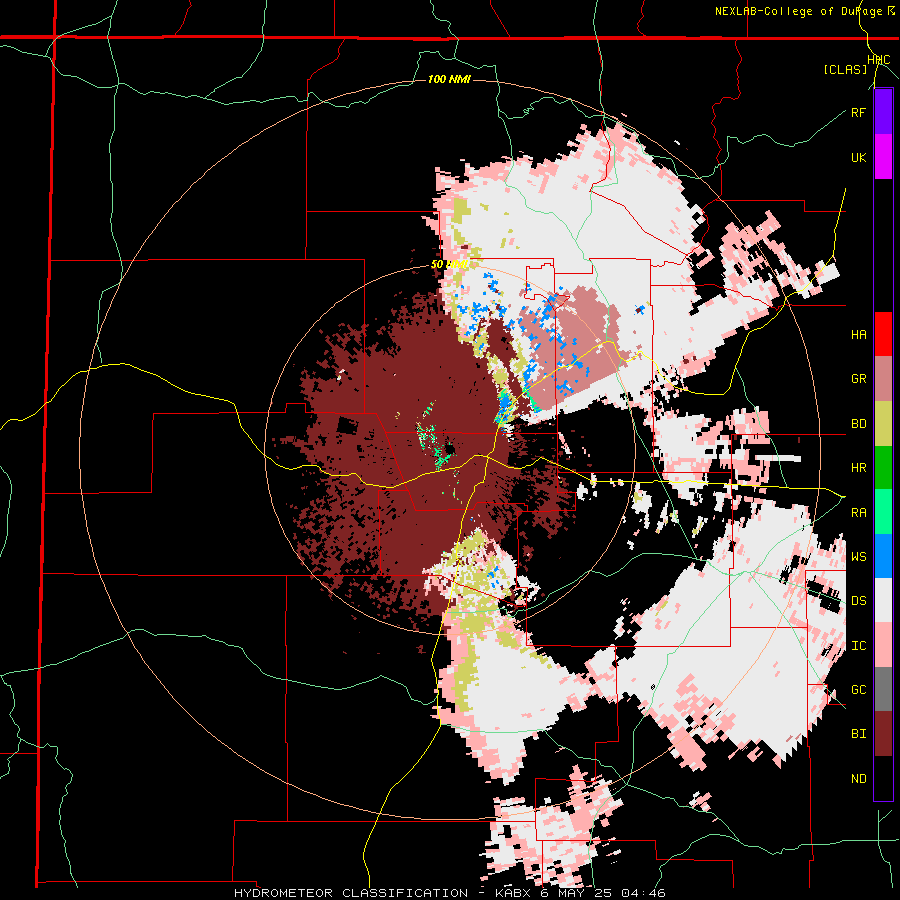Select the "BI" biological legend label
This screenshot has width=900, height=900.
pos(859,734)
